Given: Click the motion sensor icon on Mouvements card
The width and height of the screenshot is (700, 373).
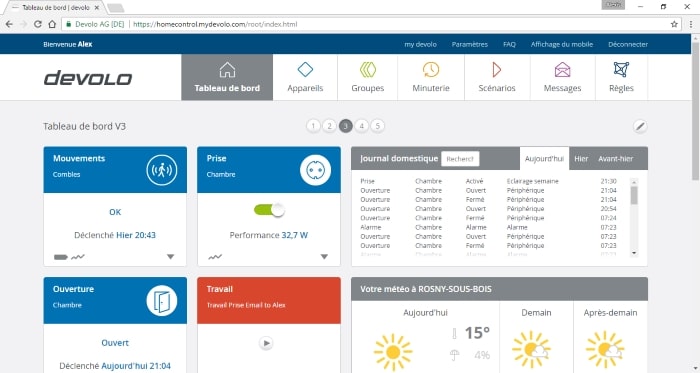Looking at the screenshot, I should (162, 170).
